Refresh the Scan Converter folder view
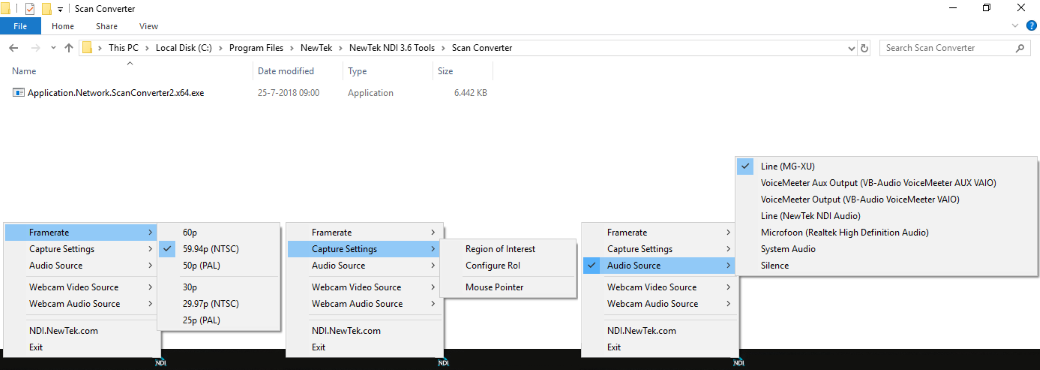The image size is (1040, 370). click(864, 48)
